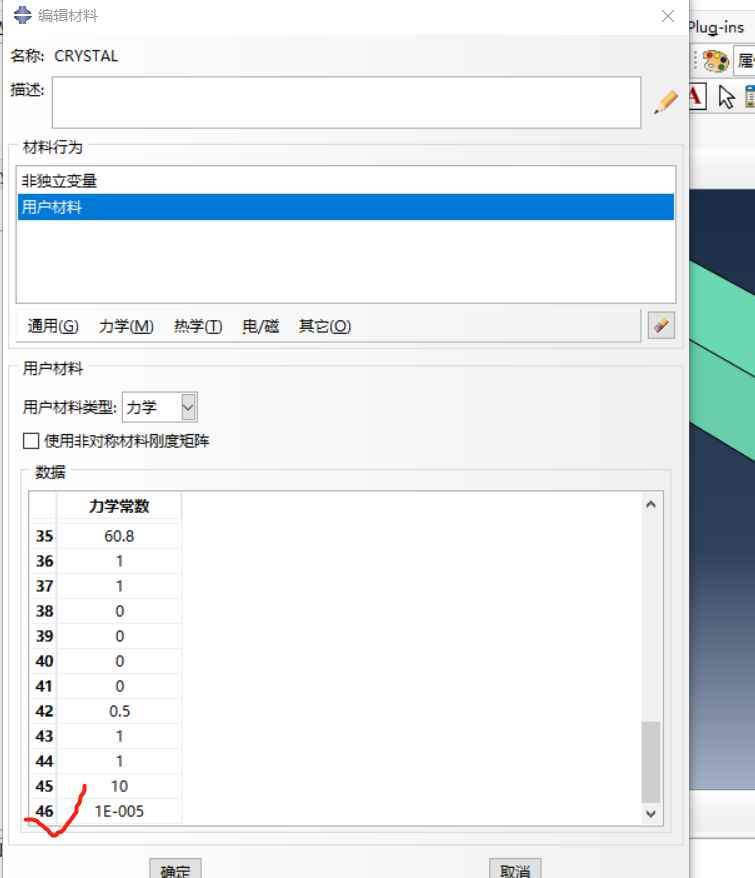755x878 pixels.
Task: Select cell with value 0.5
Action: pyautogui.click(x=119, y=711)
